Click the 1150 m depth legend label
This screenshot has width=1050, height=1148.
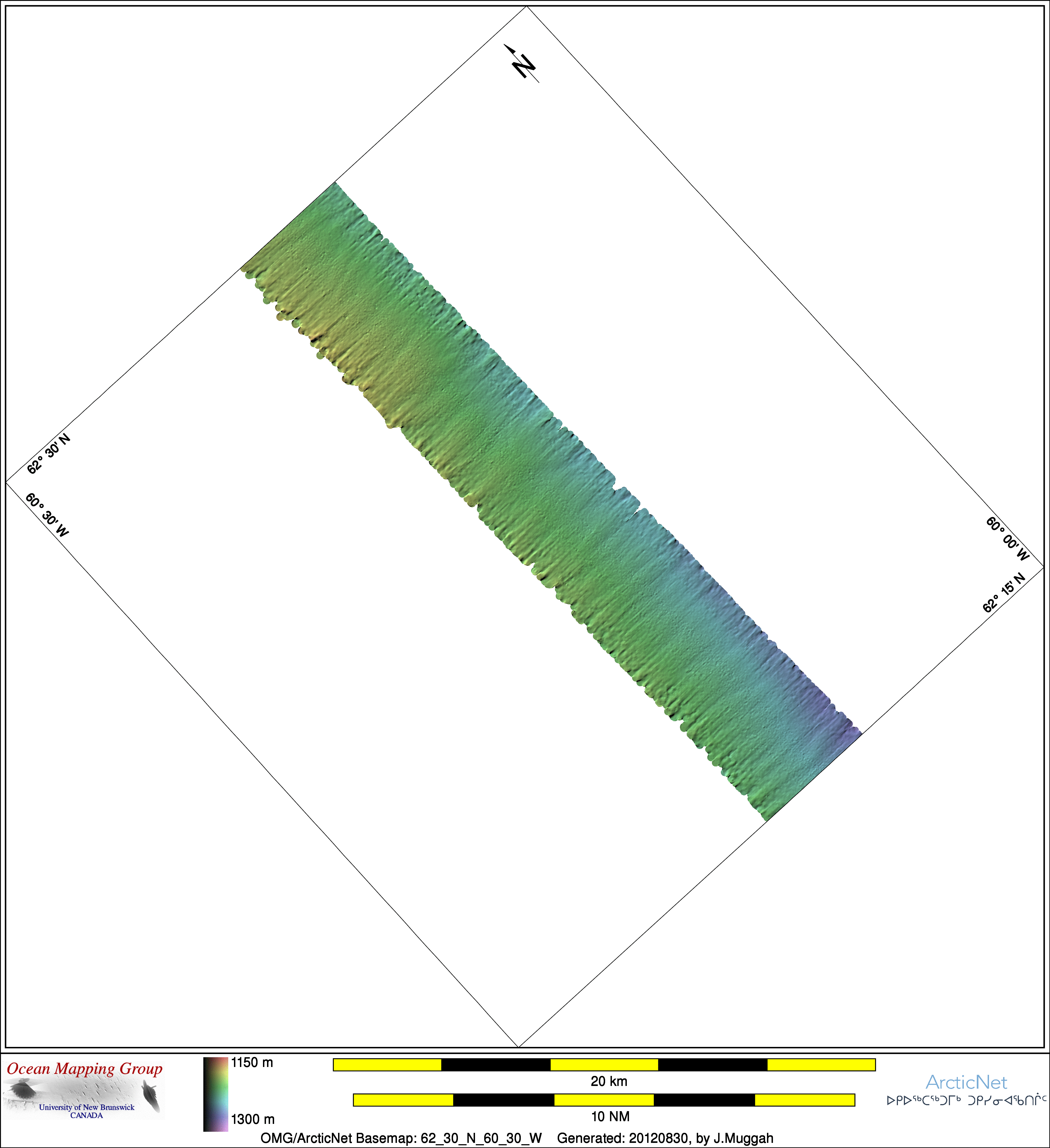[x=252, y=1063]
